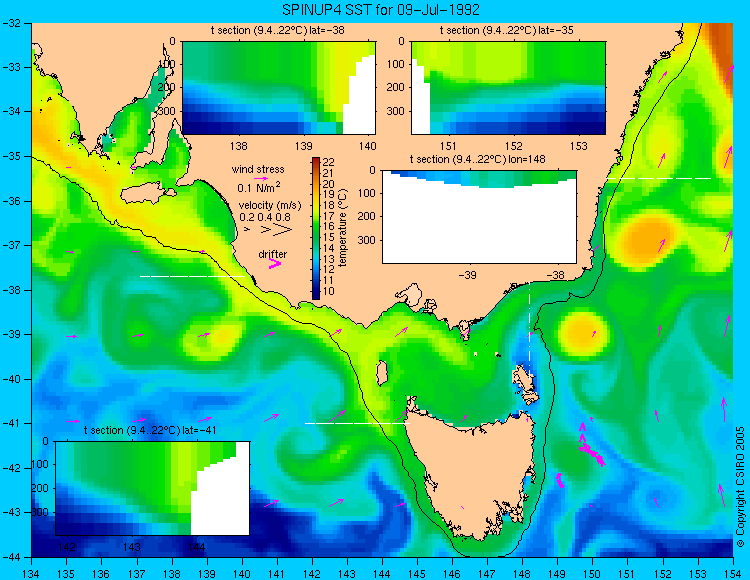Image resolution: width=750 pixels, height=580 pixels.
Task: Click the vertical white dashed section line at longitude 148
Action: tap(529, 330)
